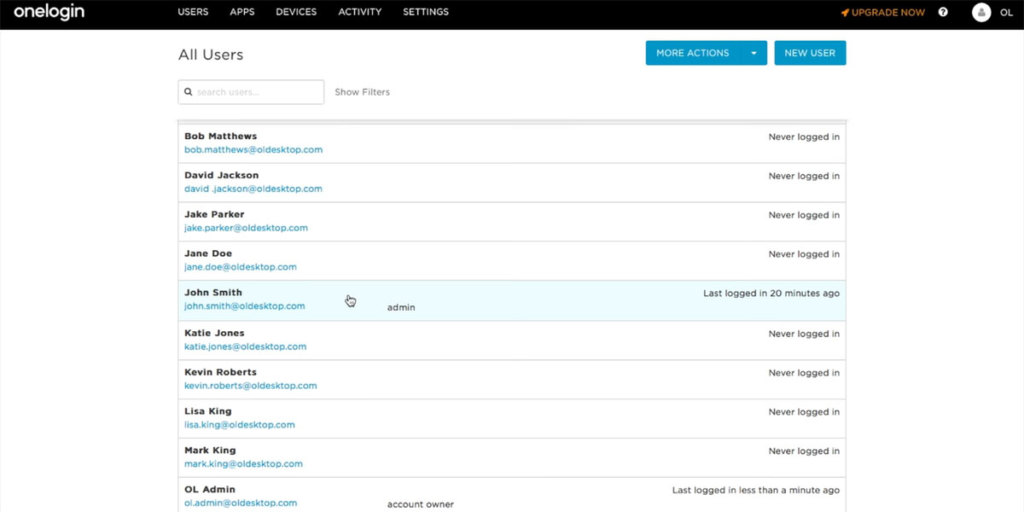Open the help question mark icon

943,13
